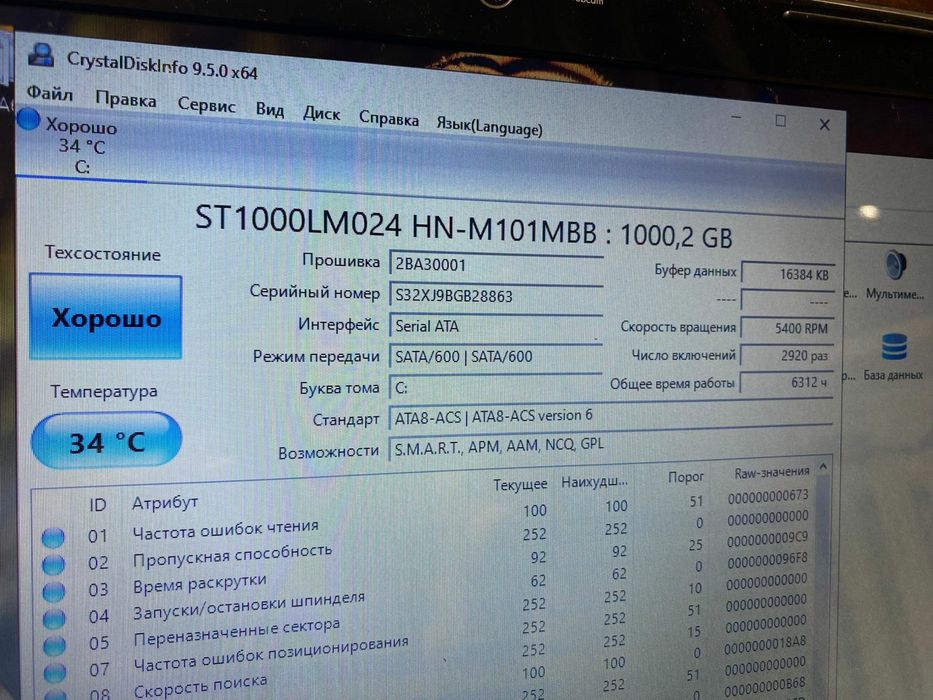
Task: Click the raw value 0000000018A8
Action: (x=765, y=643)
